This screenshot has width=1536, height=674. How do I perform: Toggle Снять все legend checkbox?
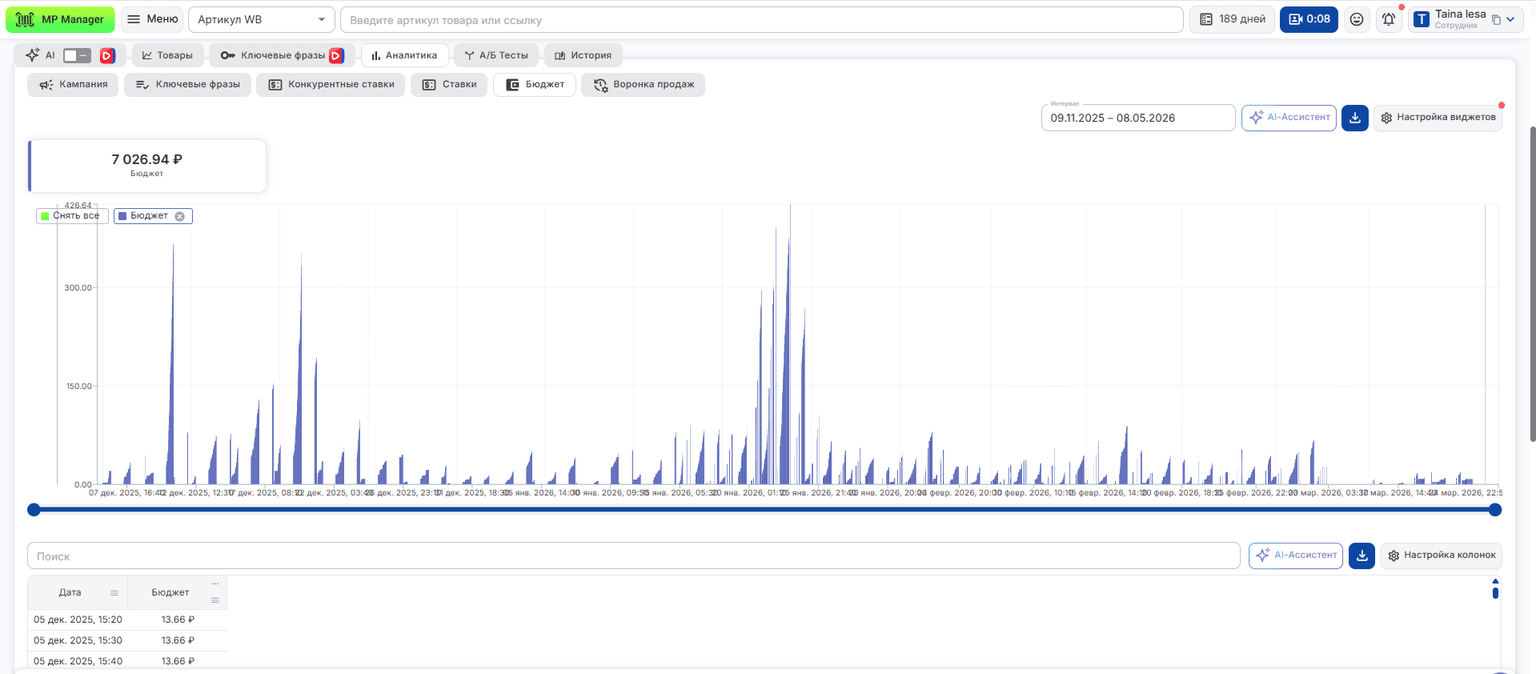point(45,216)
